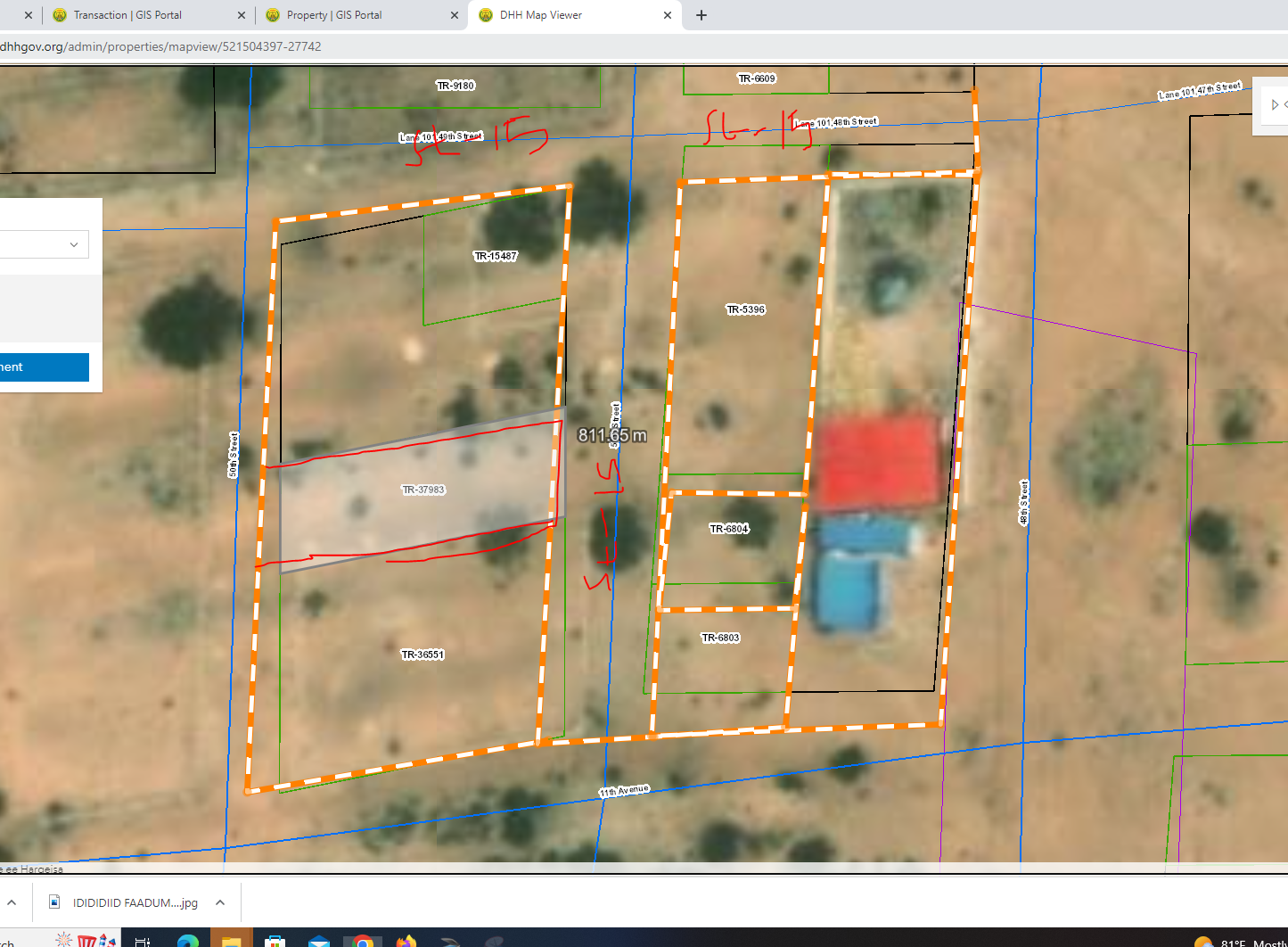The width and height of the screenshot is (1288, 947).
Task: Open the dropdown in the left panel
Action: point(44,244)
